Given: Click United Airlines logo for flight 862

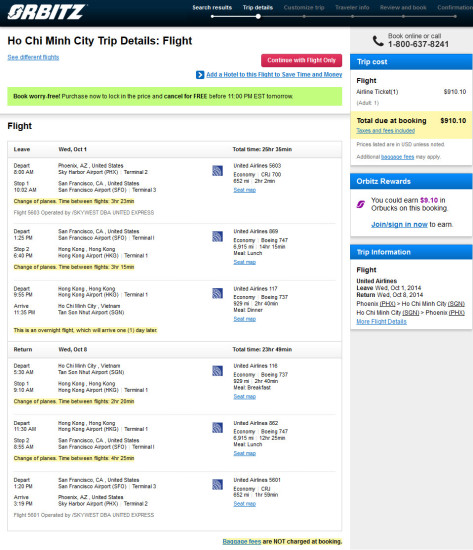Looking at the screenshot, I should 217,428.
